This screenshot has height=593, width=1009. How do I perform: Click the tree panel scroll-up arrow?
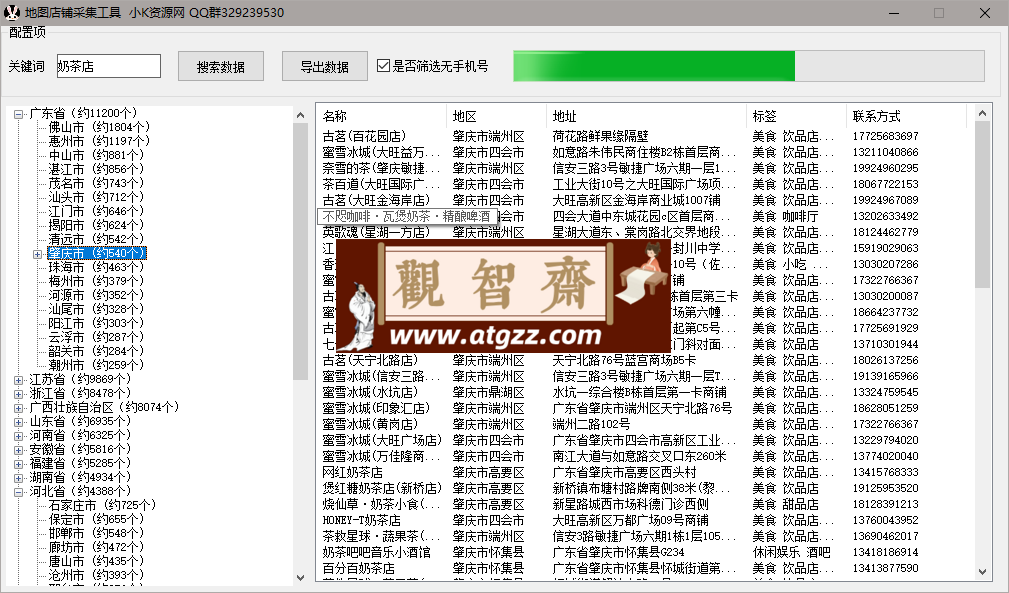tap(301, 115)
